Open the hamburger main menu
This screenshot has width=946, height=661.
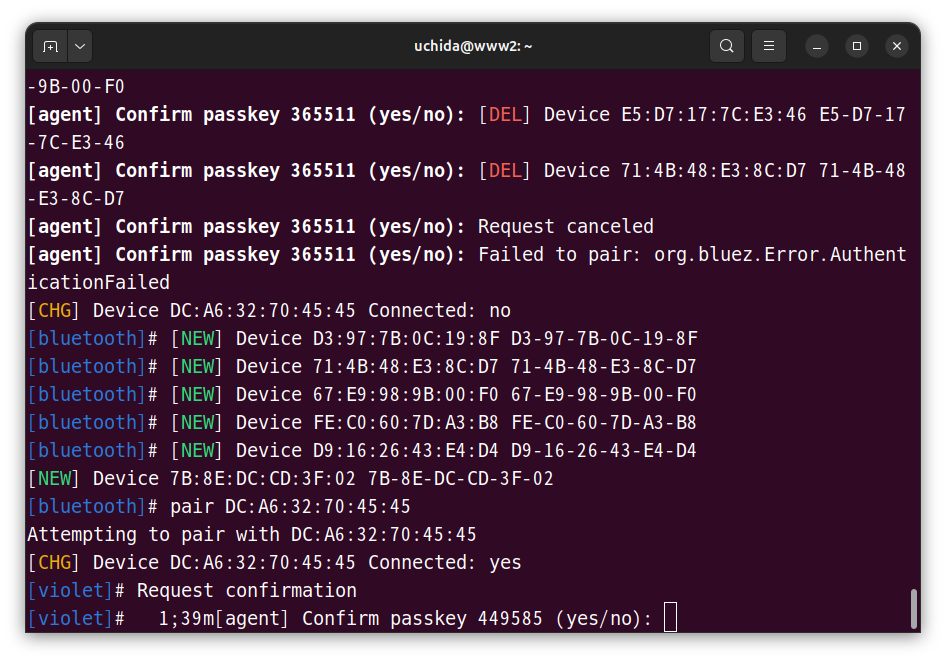(769, 46)
